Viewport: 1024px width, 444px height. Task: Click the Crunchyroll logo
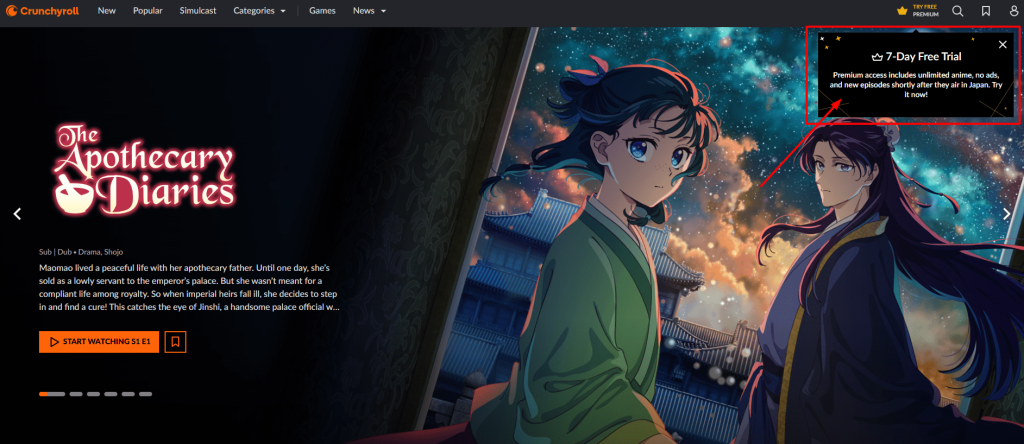coord(42,10)
